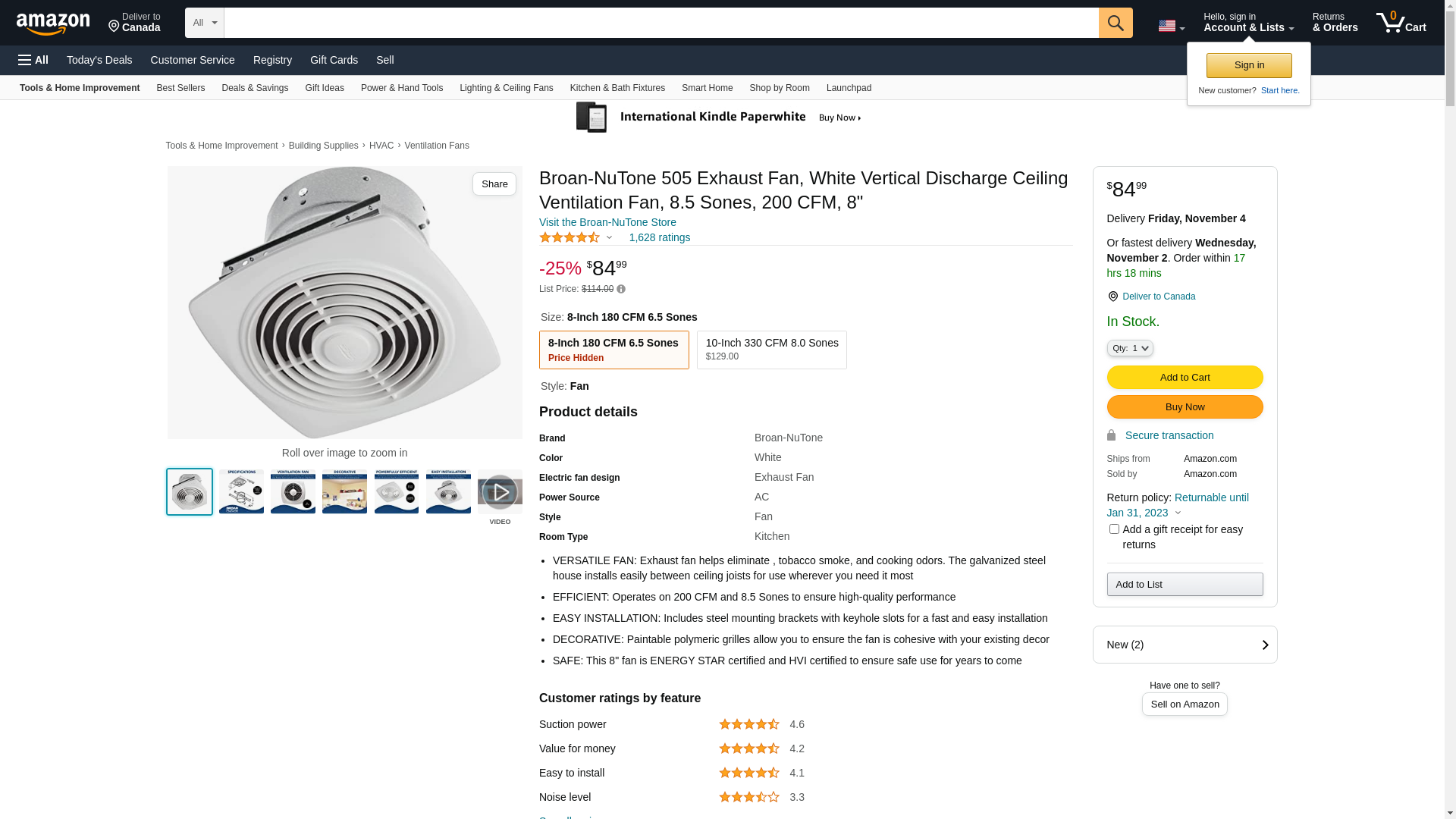Visit the Broan-NuTone Store link

tap(607, 222)
